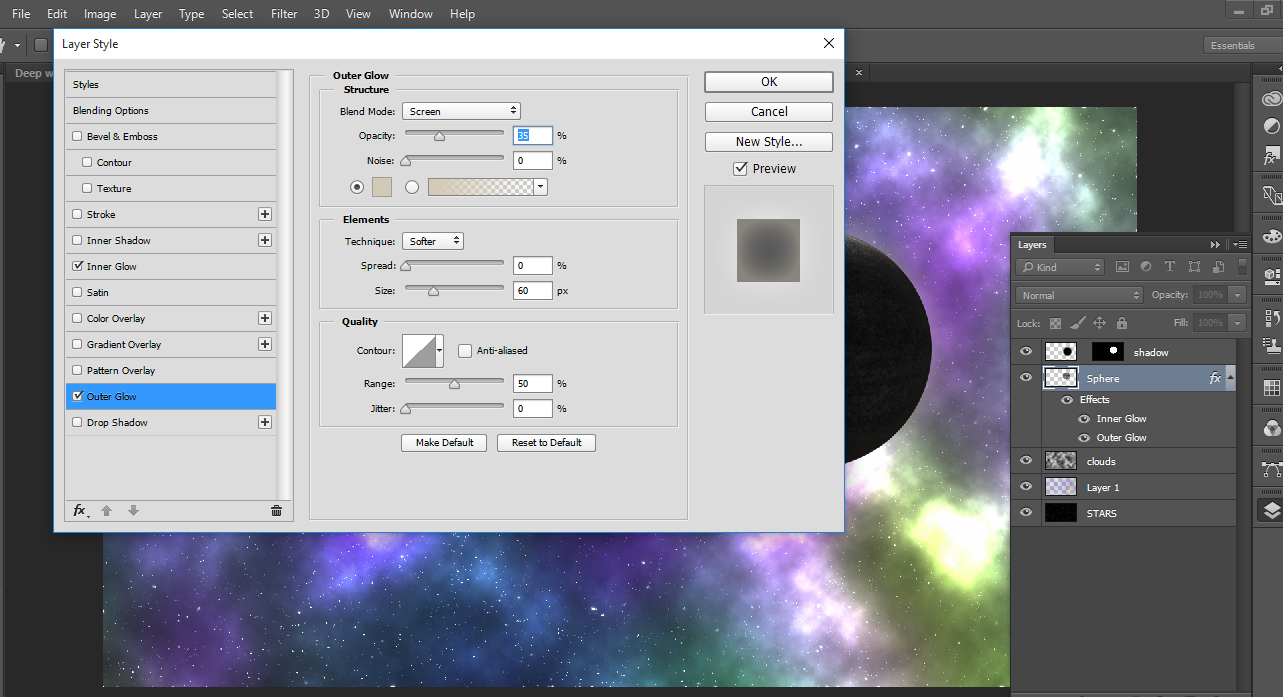The image size is (1283, 697).
Task: Open the Window menu
Action: click(x=411, y=13)
